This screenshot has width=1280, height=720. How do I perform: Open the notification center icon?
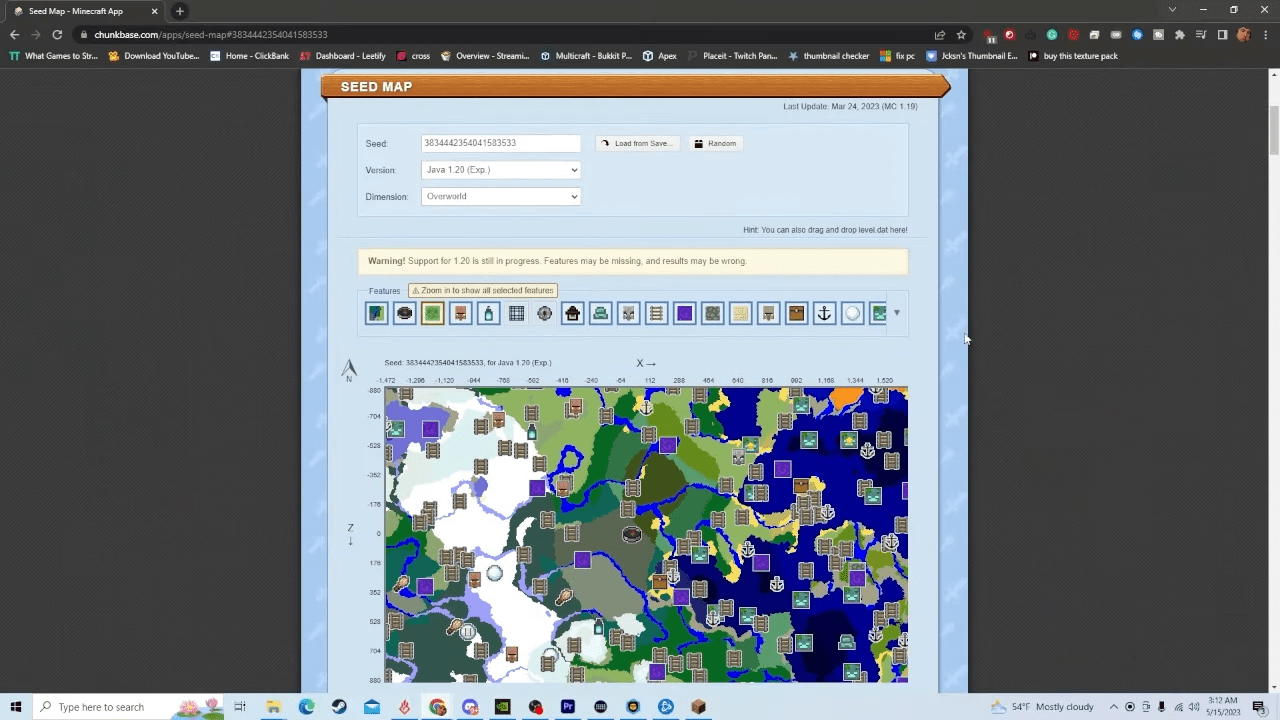pyautogui.click(x=1259, y=707)
